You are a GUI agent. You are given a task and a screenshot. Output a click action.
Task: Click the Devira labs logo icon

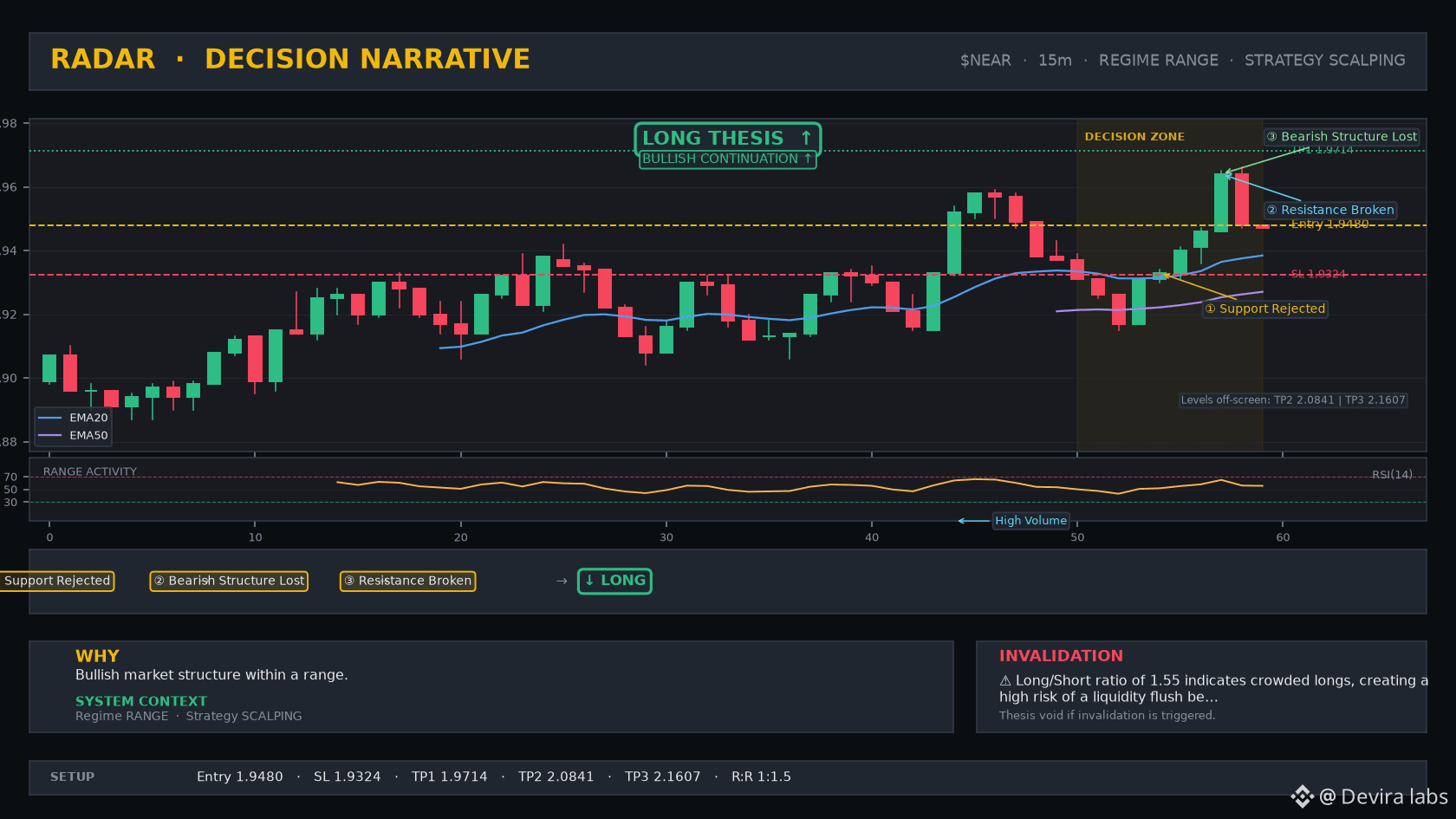(1302, 796)
